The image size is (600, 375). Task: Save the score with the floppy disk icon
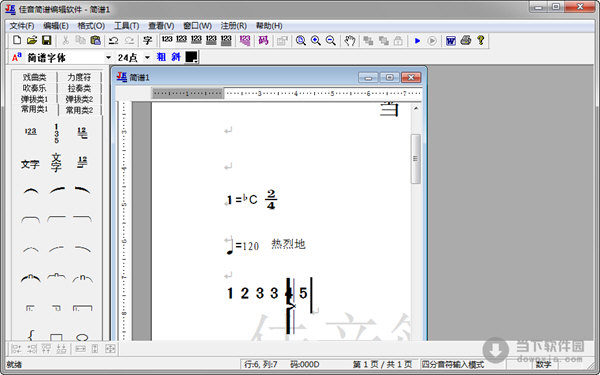tap(46, 40)
